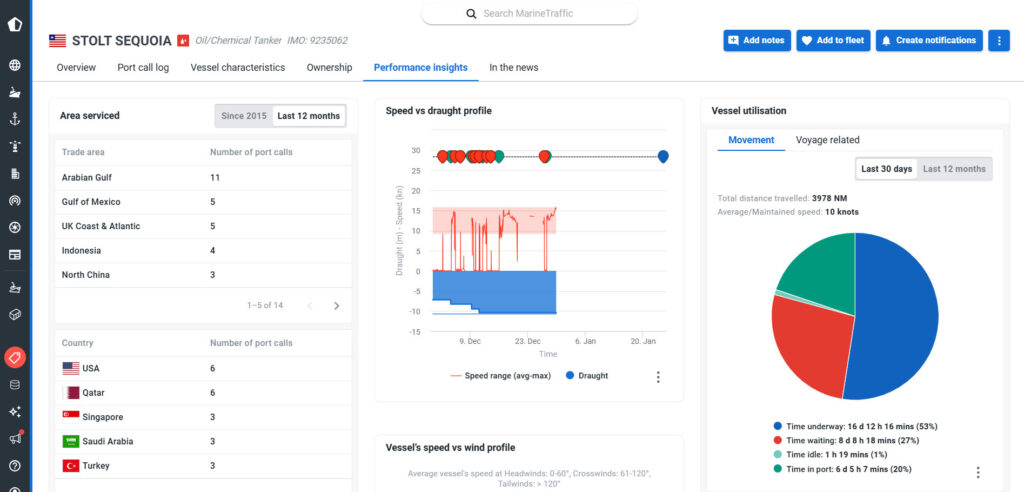Open Vessel utilisation pie chart options menu
1024x492 pixels.
pos(978,472)
